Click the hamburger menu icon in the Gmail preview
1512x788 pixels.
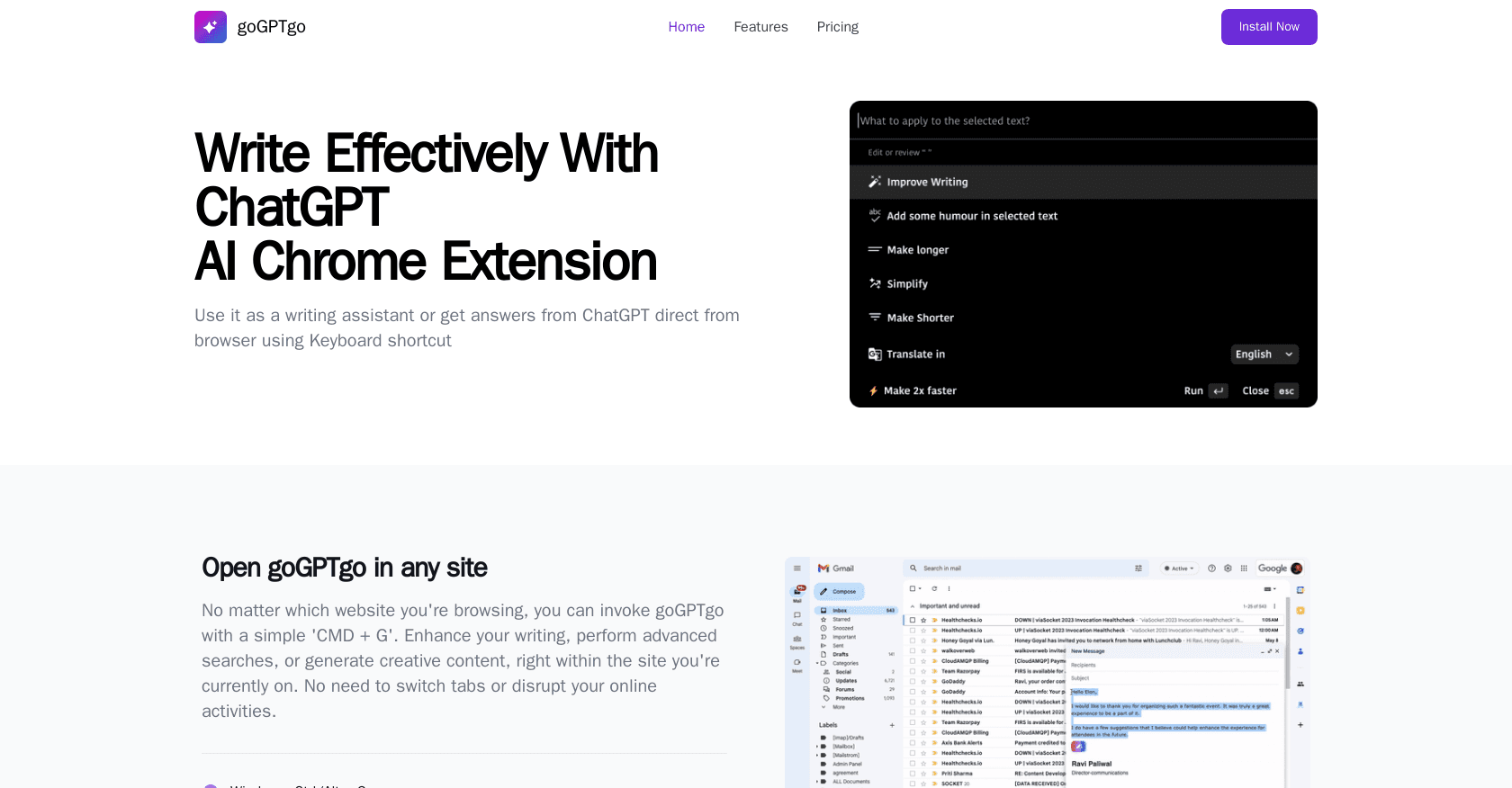797,569
